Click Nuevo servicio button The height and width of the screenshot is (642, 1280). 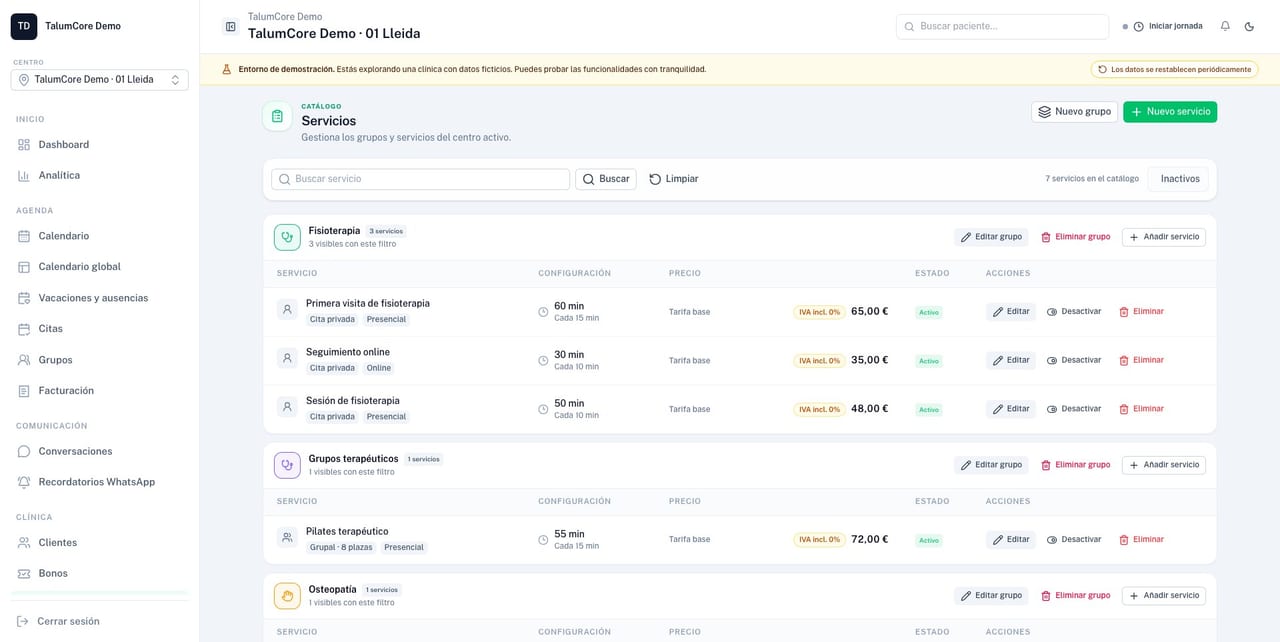[x=1170, y=112]
